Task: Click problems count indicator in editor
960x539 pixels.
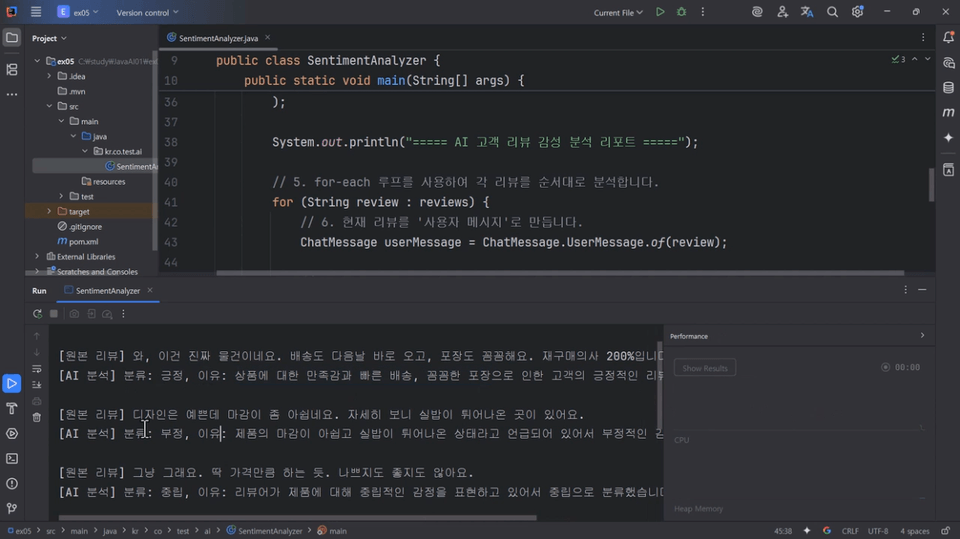Action: (898, 59)
